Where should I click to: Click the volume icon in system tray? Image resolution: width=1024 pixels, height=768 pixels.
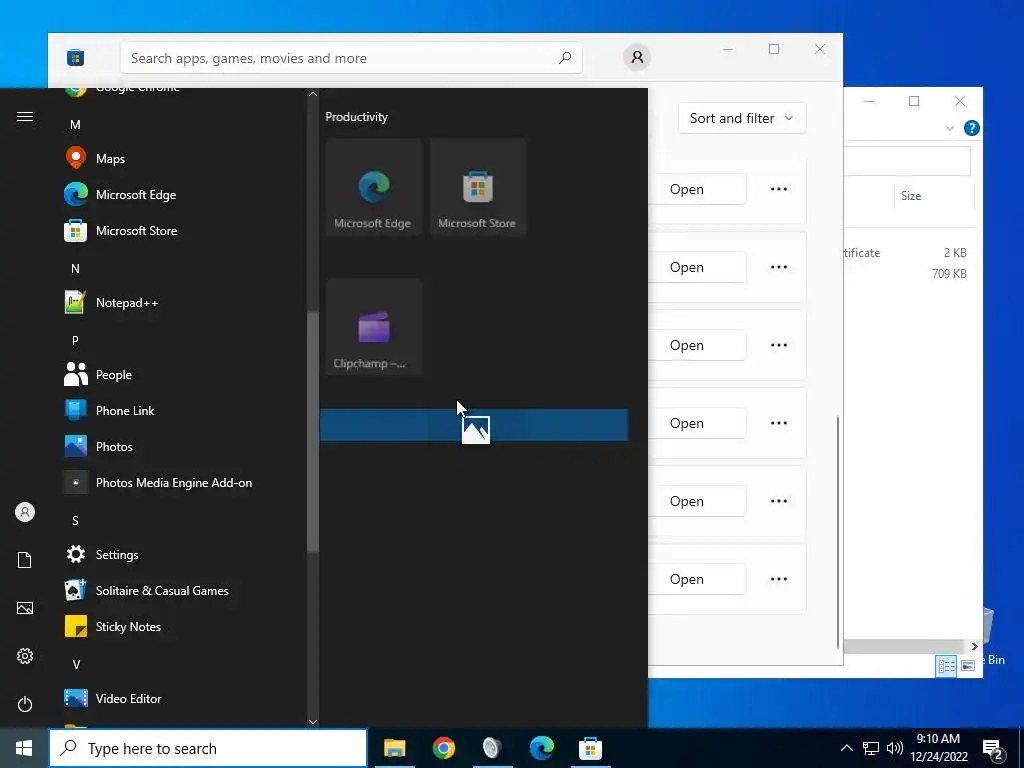895,748
